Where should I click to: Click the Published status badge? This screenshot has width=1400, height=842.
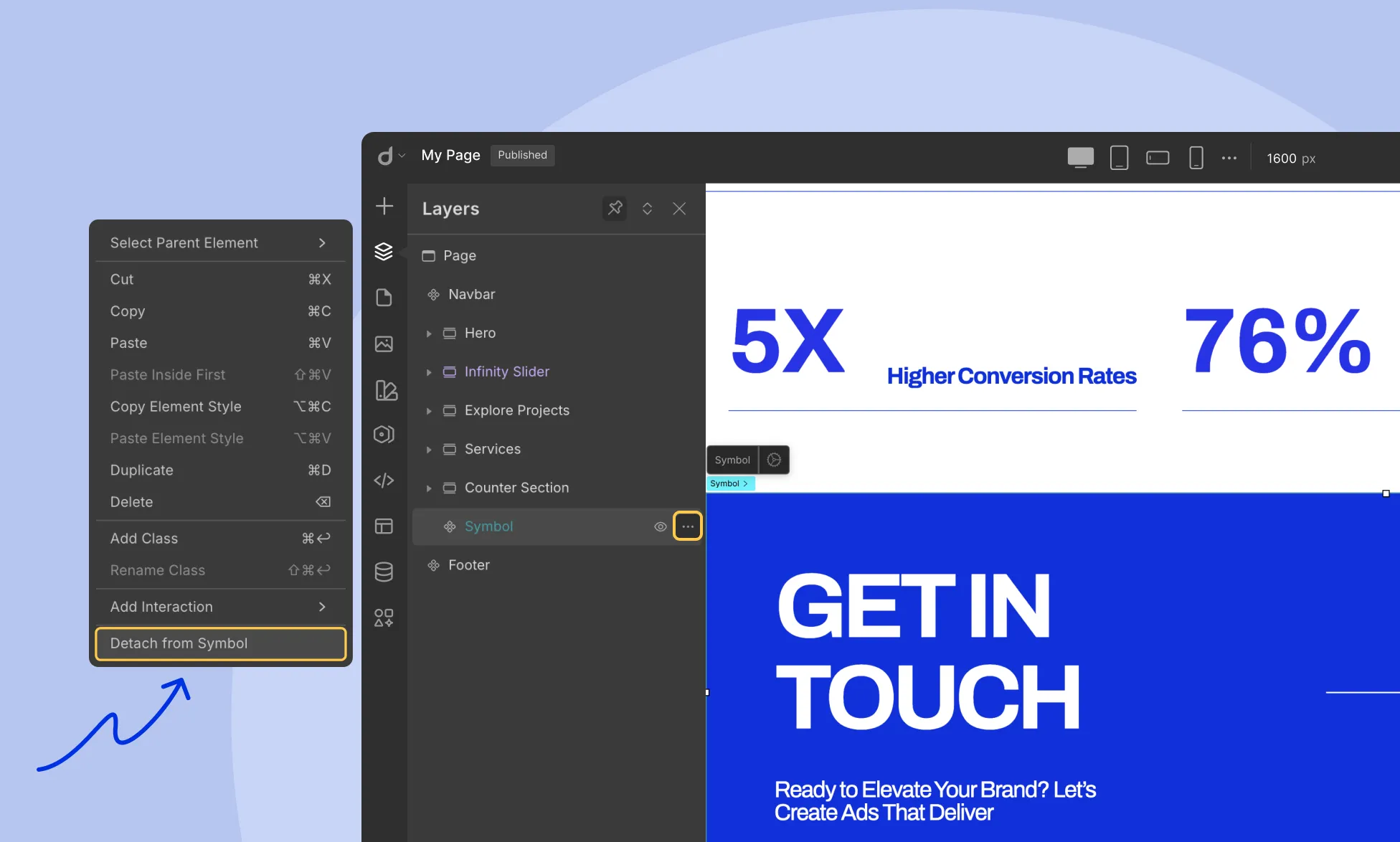coord(522,155)
